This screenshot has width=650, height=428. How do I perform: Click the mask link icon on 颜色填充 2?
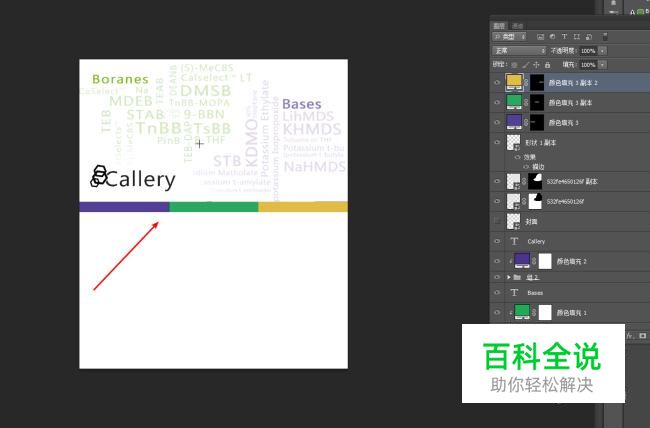tap(534, 261)
